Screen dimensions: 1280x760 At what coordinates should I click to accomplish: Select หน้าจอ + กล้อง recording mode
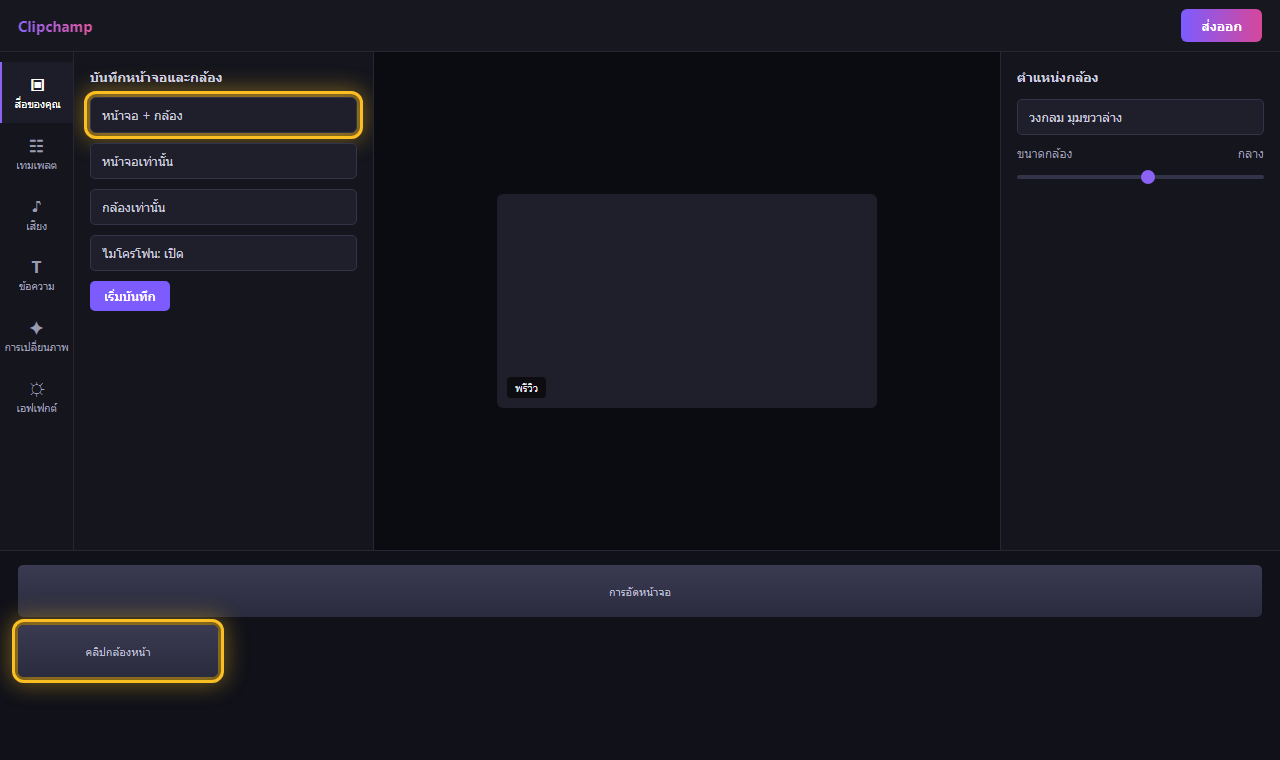coord(223,115)
